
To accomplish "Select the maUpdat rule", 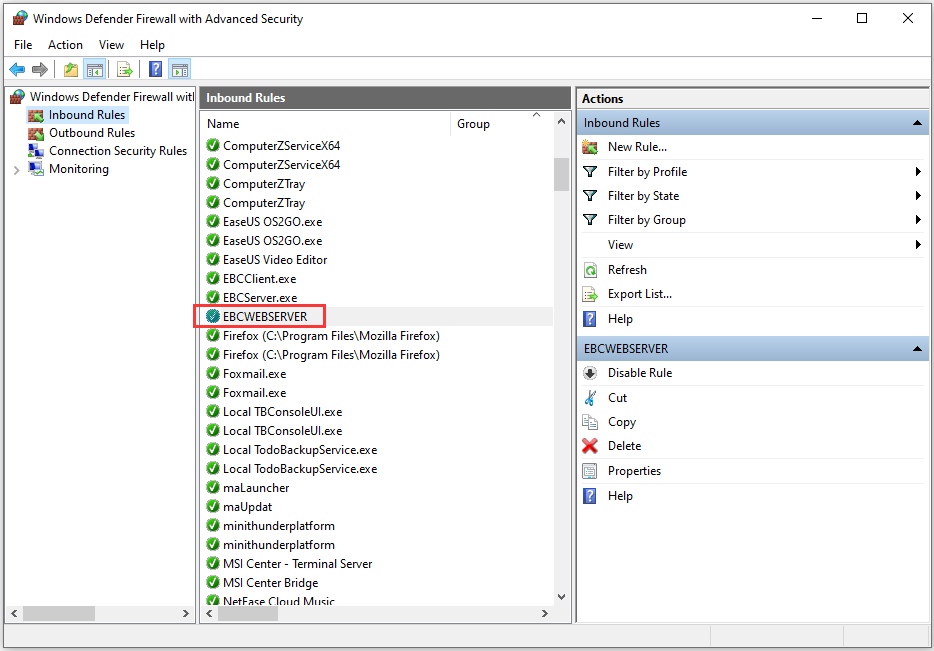I will pyautogui.click(x=247, y=507).
